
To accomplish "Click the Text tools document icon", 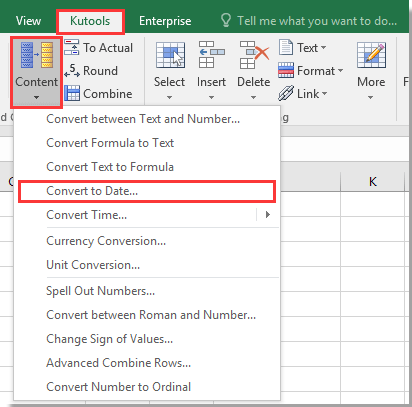I will (286, 47).
